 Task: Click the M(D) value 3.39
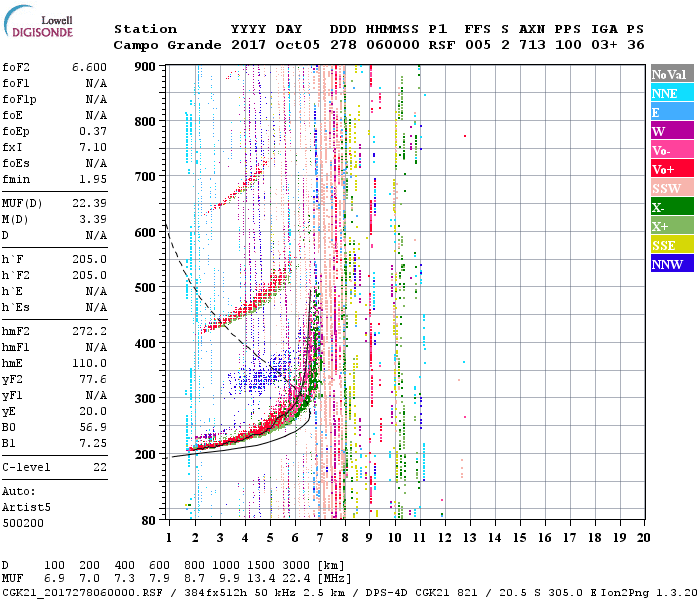pos(93,219)
